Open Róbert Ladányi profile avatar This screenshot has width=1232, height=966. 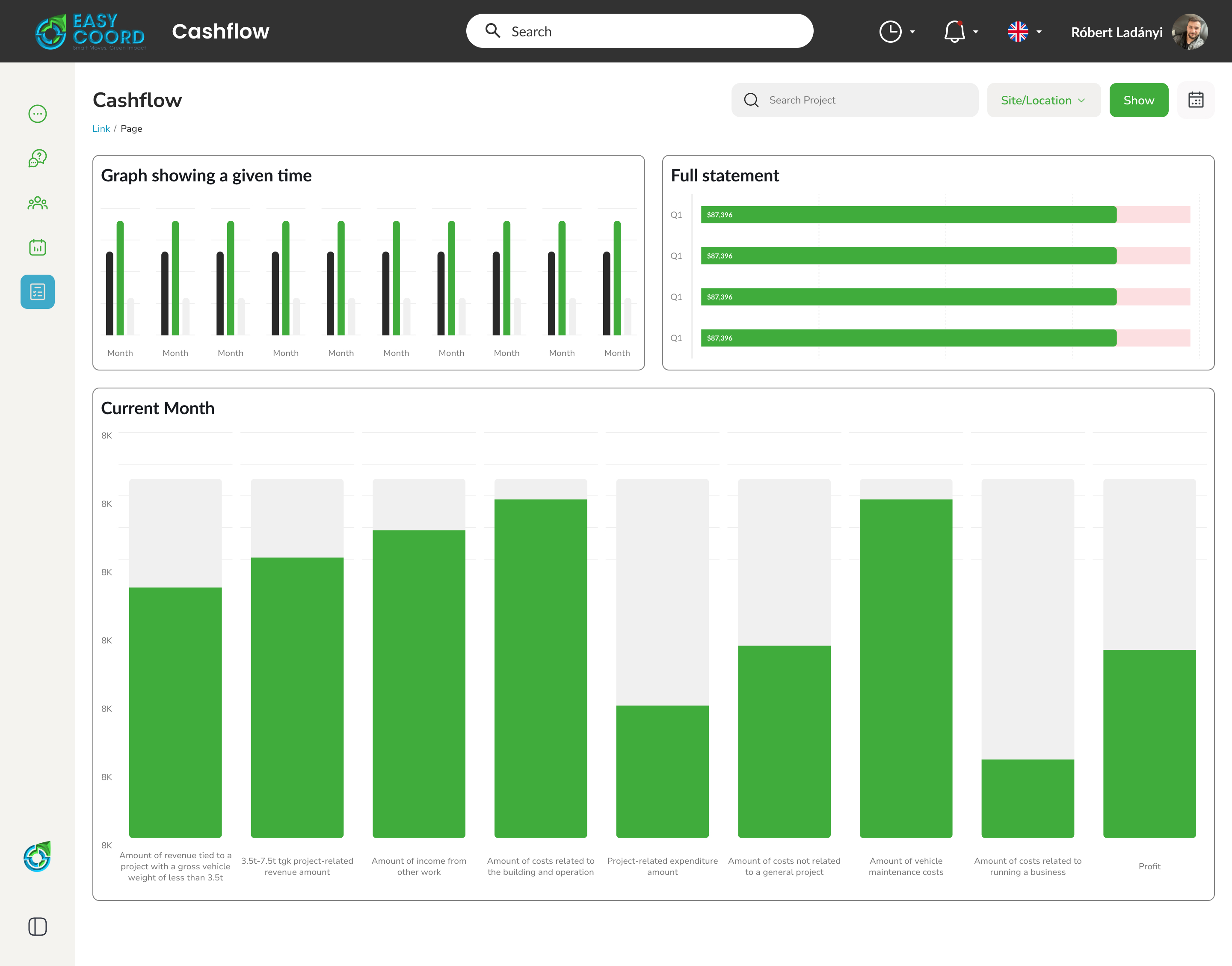tap(1190, 32)
